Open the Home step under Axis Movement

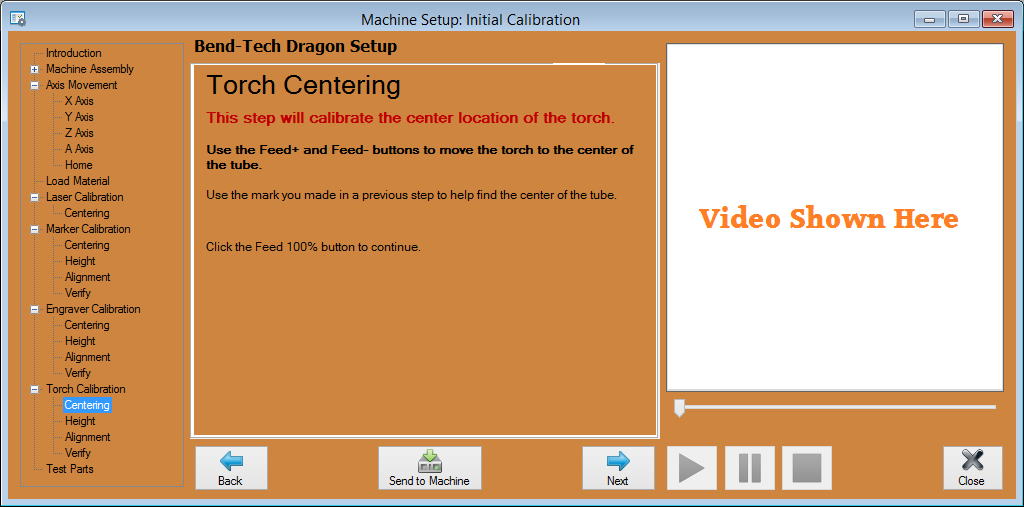point(78,165)
